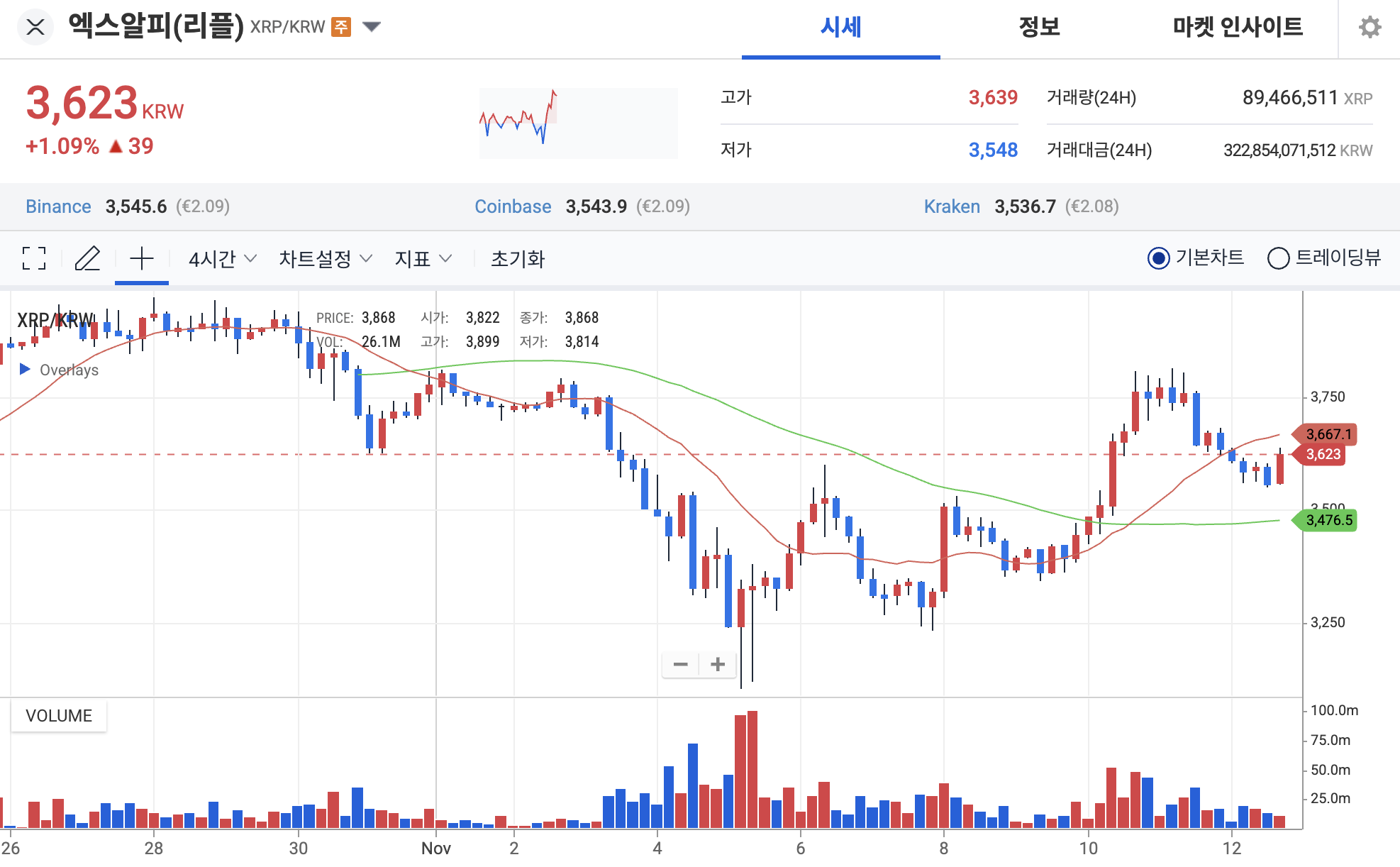Enter fullscreen chart mode
The image size is (1400, 867).
click(x=33, y=258)
